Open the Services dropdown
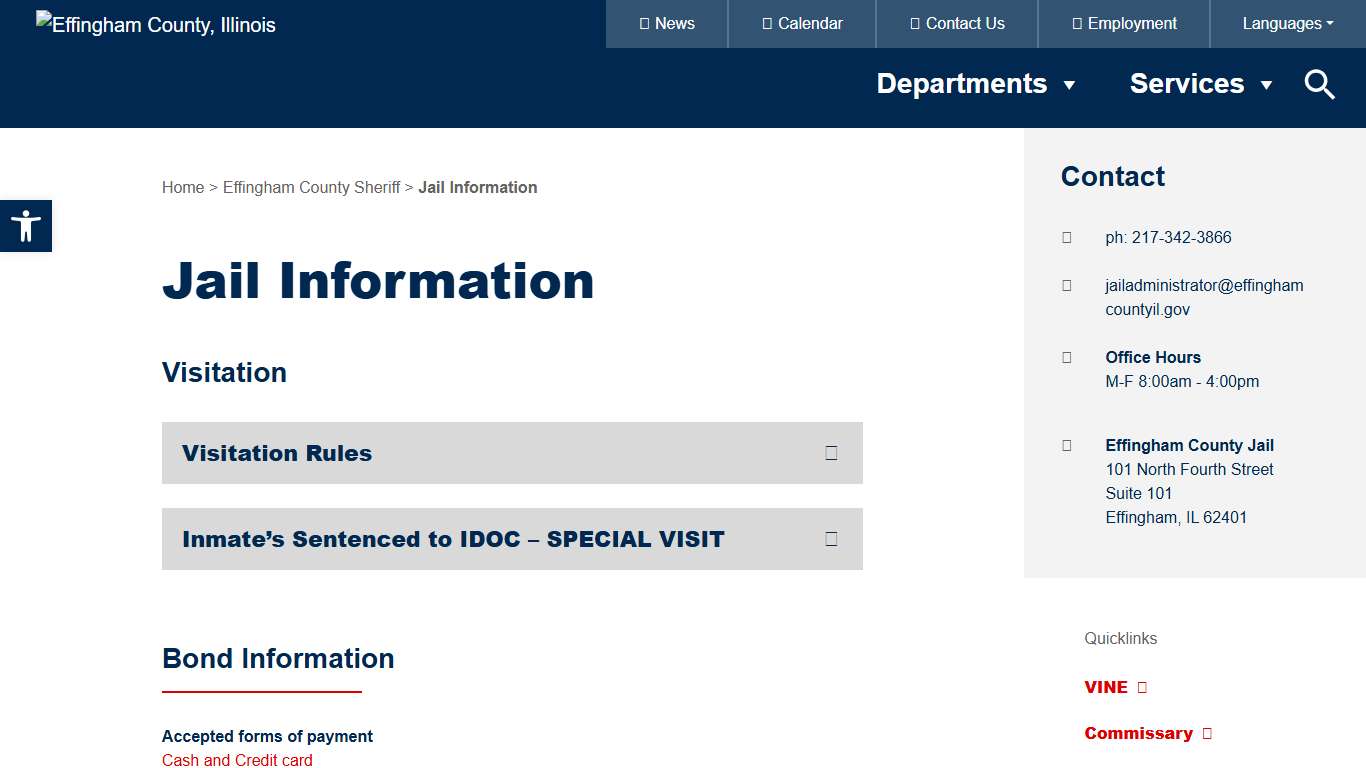 pos(1201,84)
